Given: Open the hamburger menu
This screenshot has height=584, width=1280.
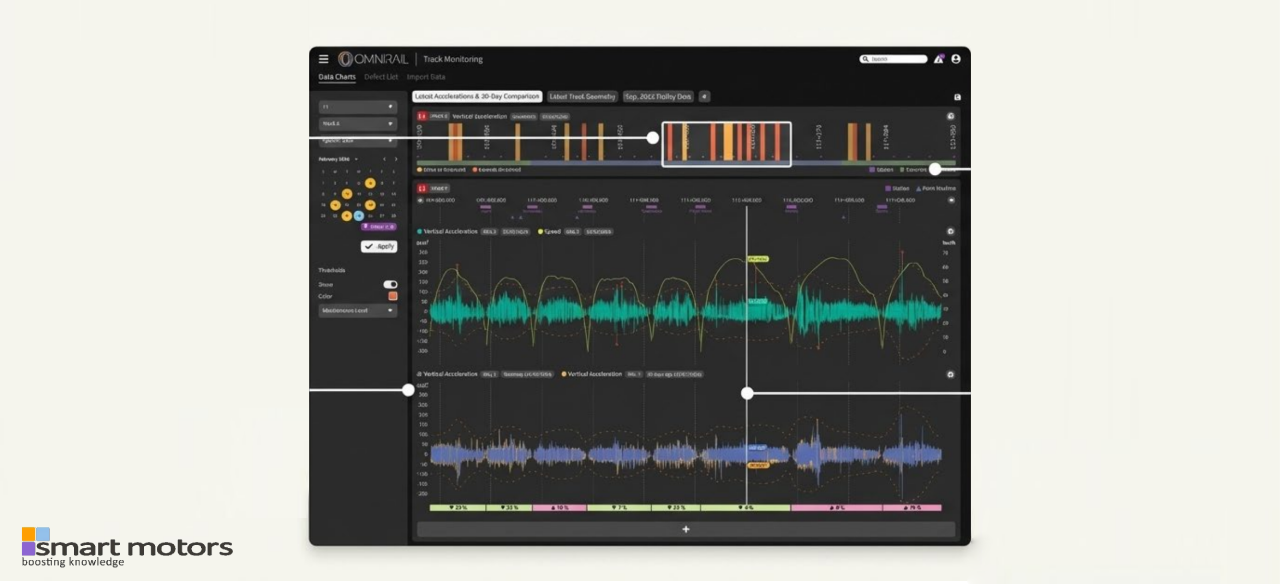Looking at the screenshot, I should pos(323,59).
